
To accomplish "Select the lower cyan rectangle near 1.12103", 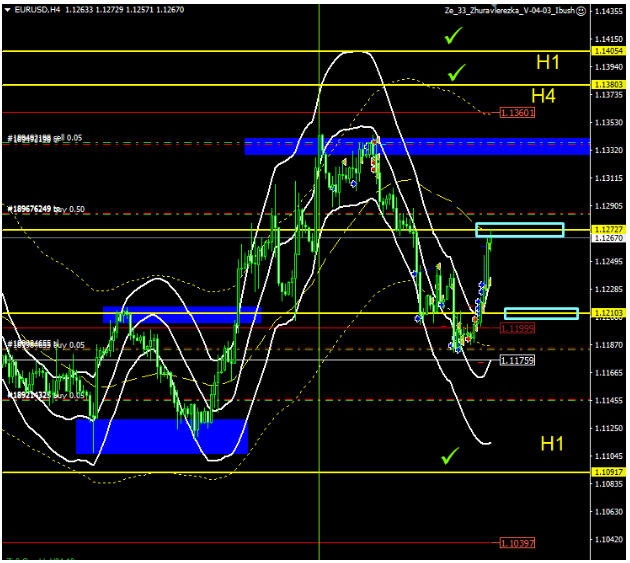I will click(541, 314).
